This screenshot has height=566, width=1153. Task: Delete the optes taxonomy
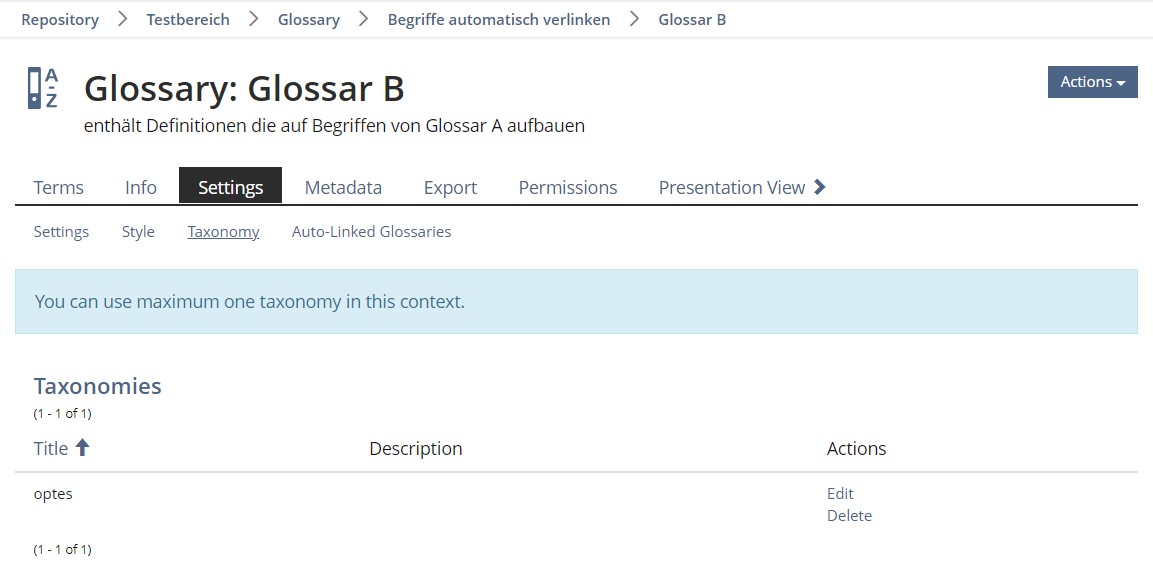click(x=849, y=516)
